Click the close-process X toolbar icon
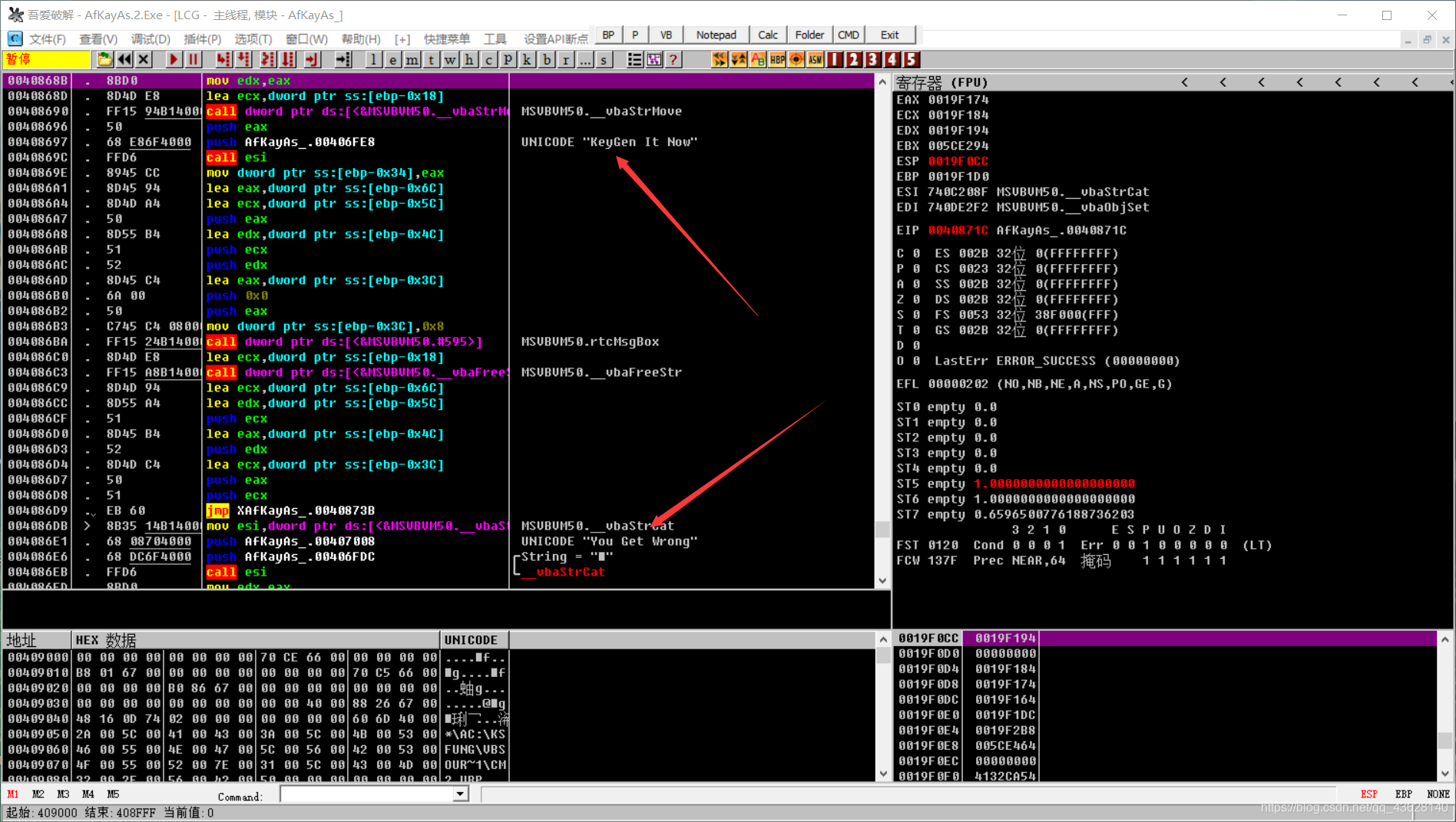The width and height of the screenshot is (1456, 822). coord(144,60)
